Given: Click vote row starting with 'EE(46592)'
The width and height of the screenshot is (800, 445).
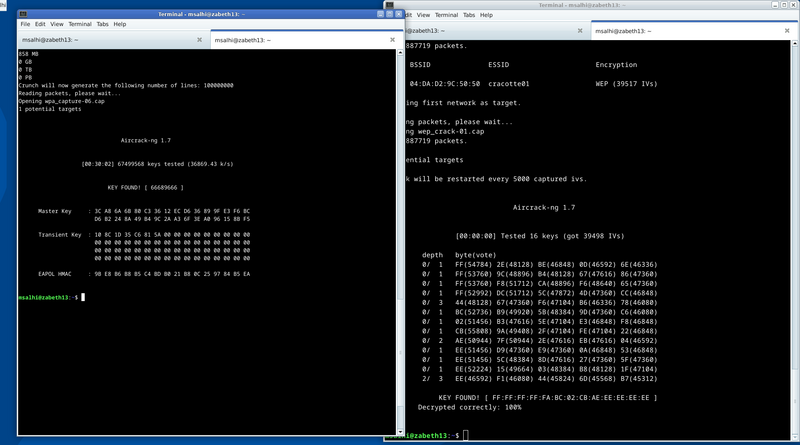Looking at the screenshot, I should coord(539,379).
